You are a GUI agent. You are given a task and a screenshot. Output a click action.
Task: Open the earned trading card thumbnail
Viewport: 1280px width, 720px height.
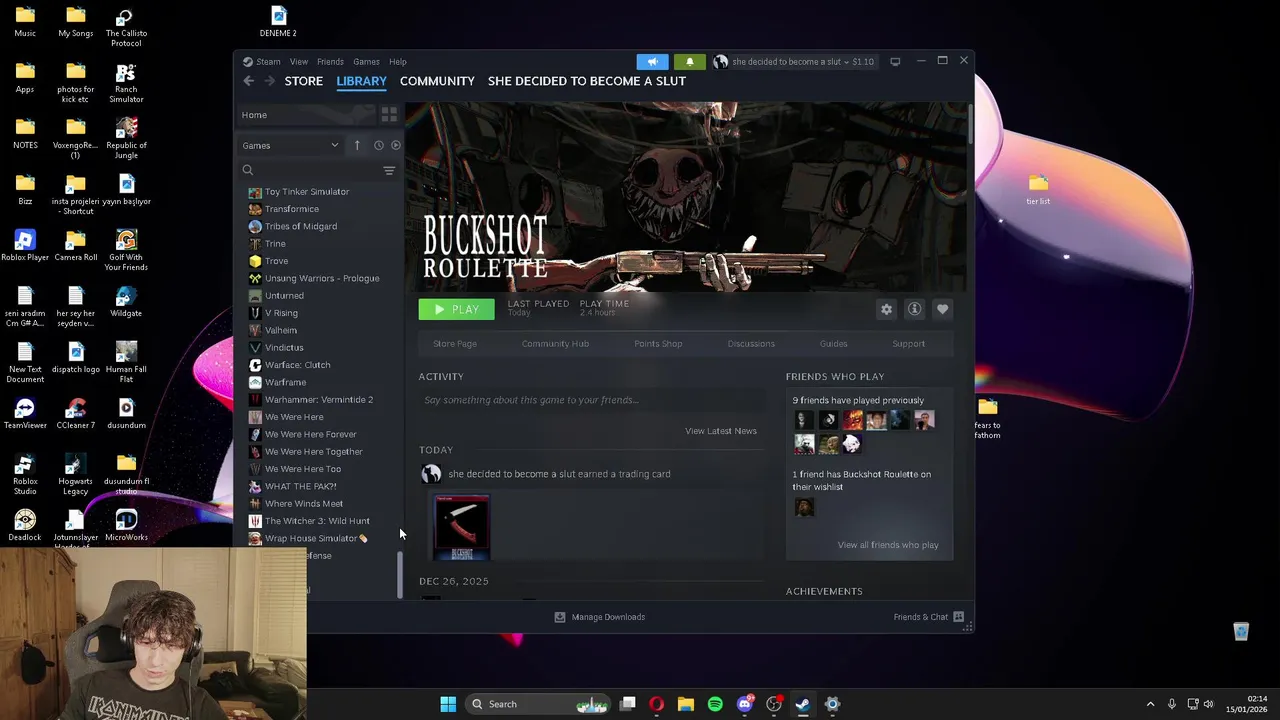[462, 527]
